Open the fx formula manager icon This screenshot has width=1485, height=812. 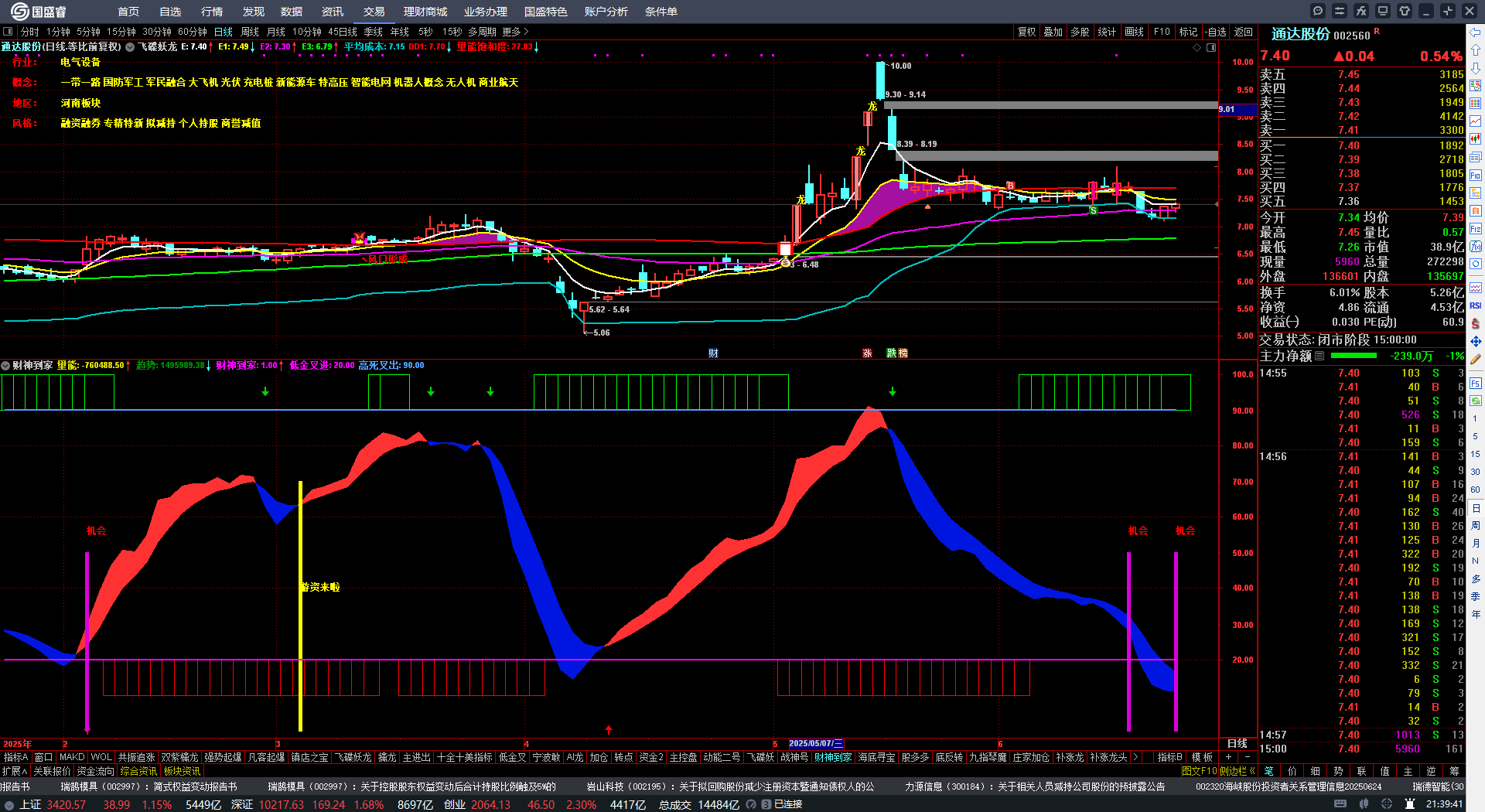tap(1361, 11)
